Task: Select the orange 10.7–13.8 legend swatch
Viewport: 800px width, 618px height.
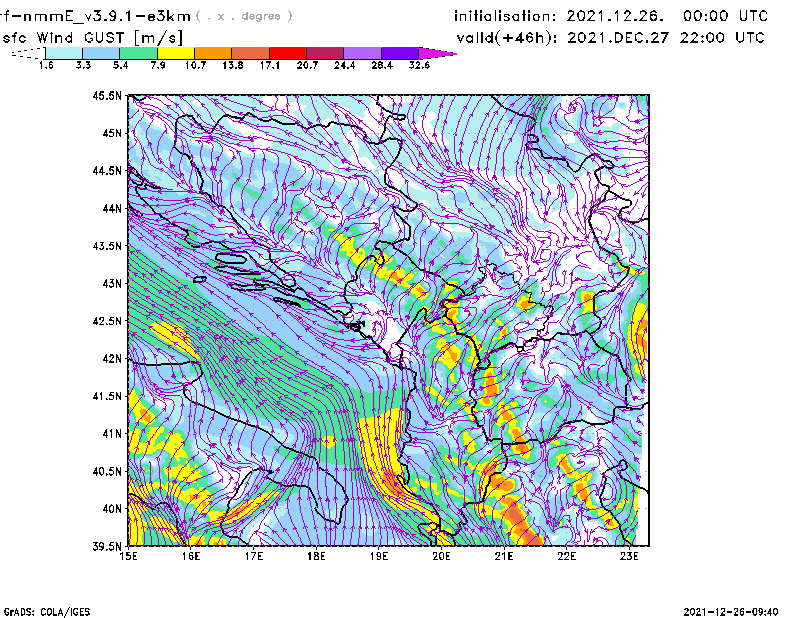Action: (x=213, y=53)
